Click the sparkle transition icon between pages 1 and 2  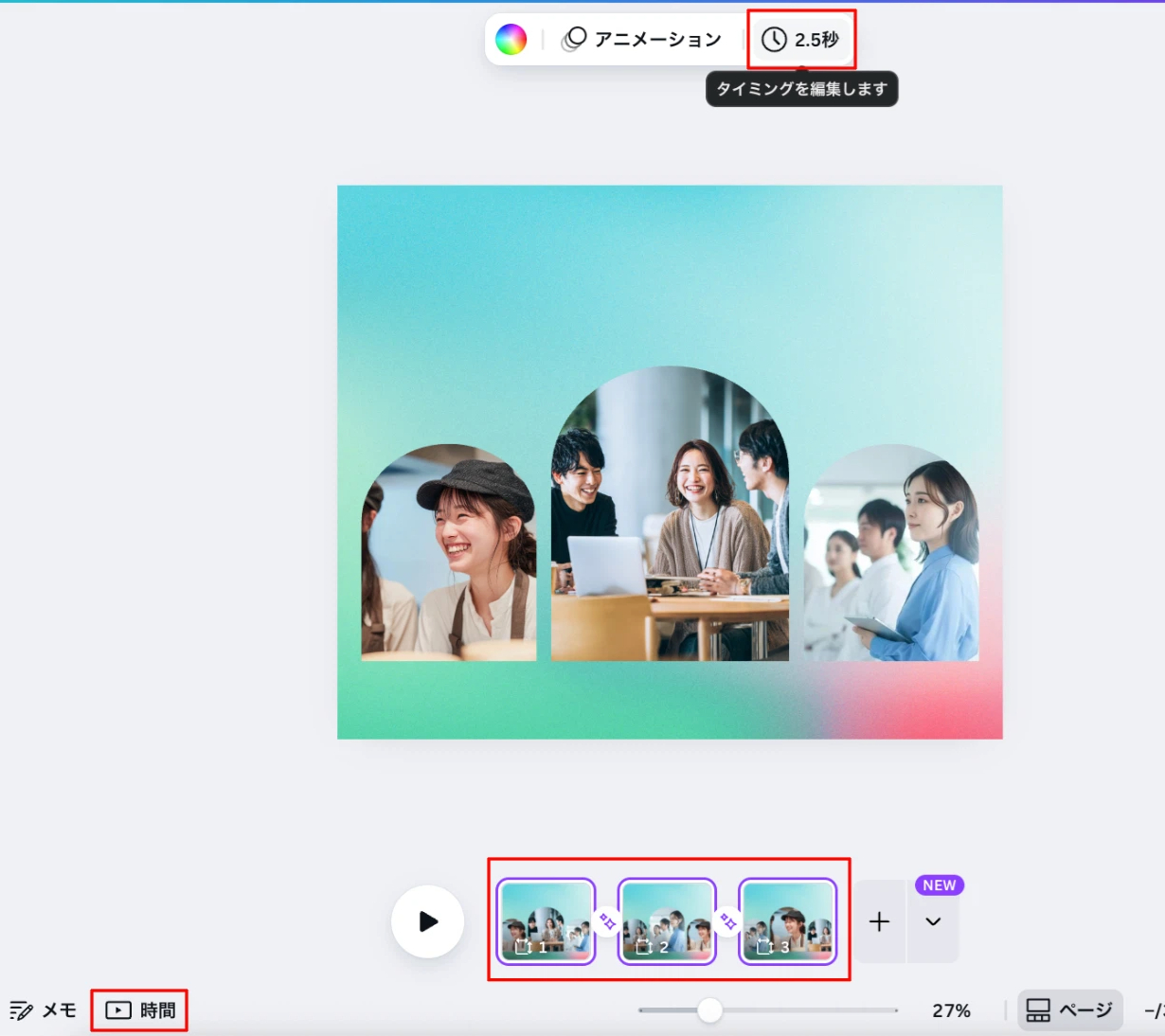[x=605, y=920]
